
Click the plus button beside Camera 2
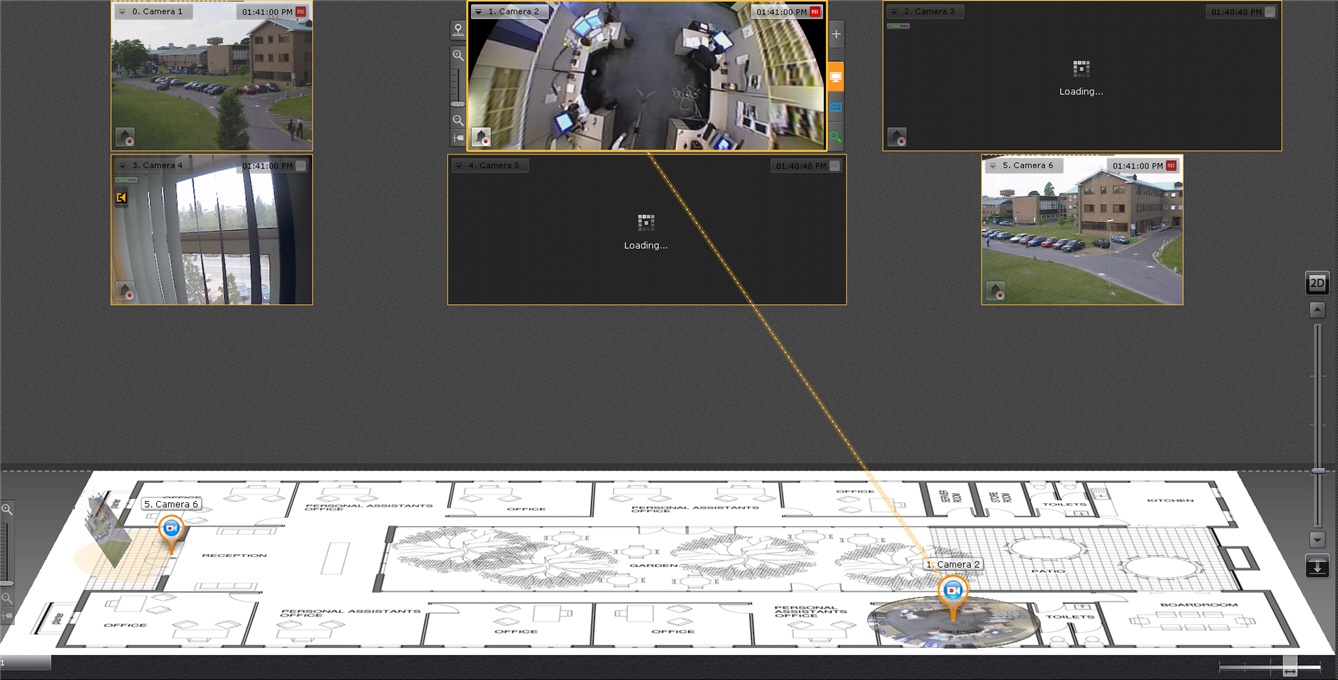836,34
